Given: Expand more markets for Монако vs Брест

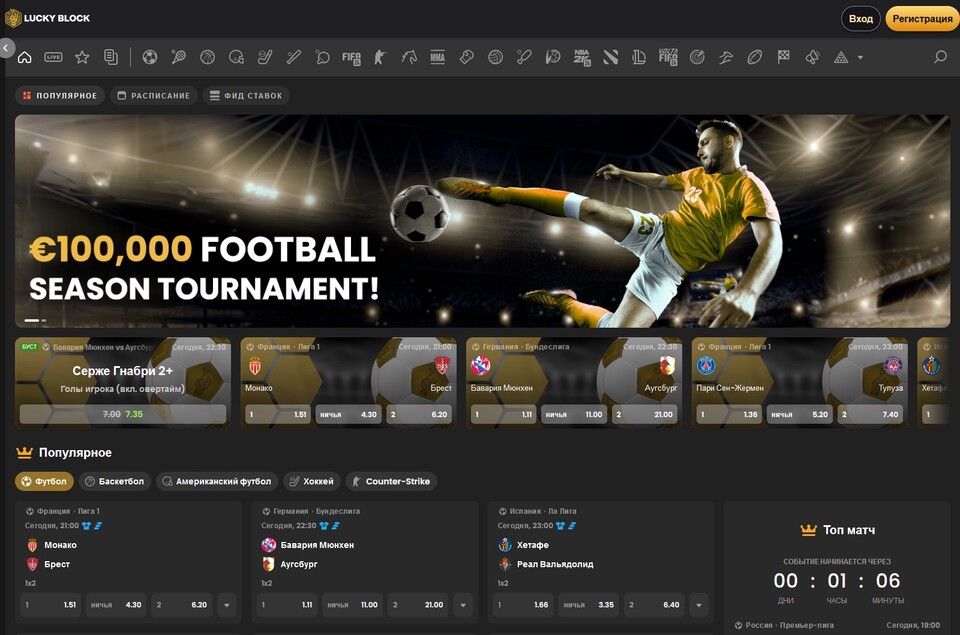Looking at the screenshot, I should click(x=227, y=605).
